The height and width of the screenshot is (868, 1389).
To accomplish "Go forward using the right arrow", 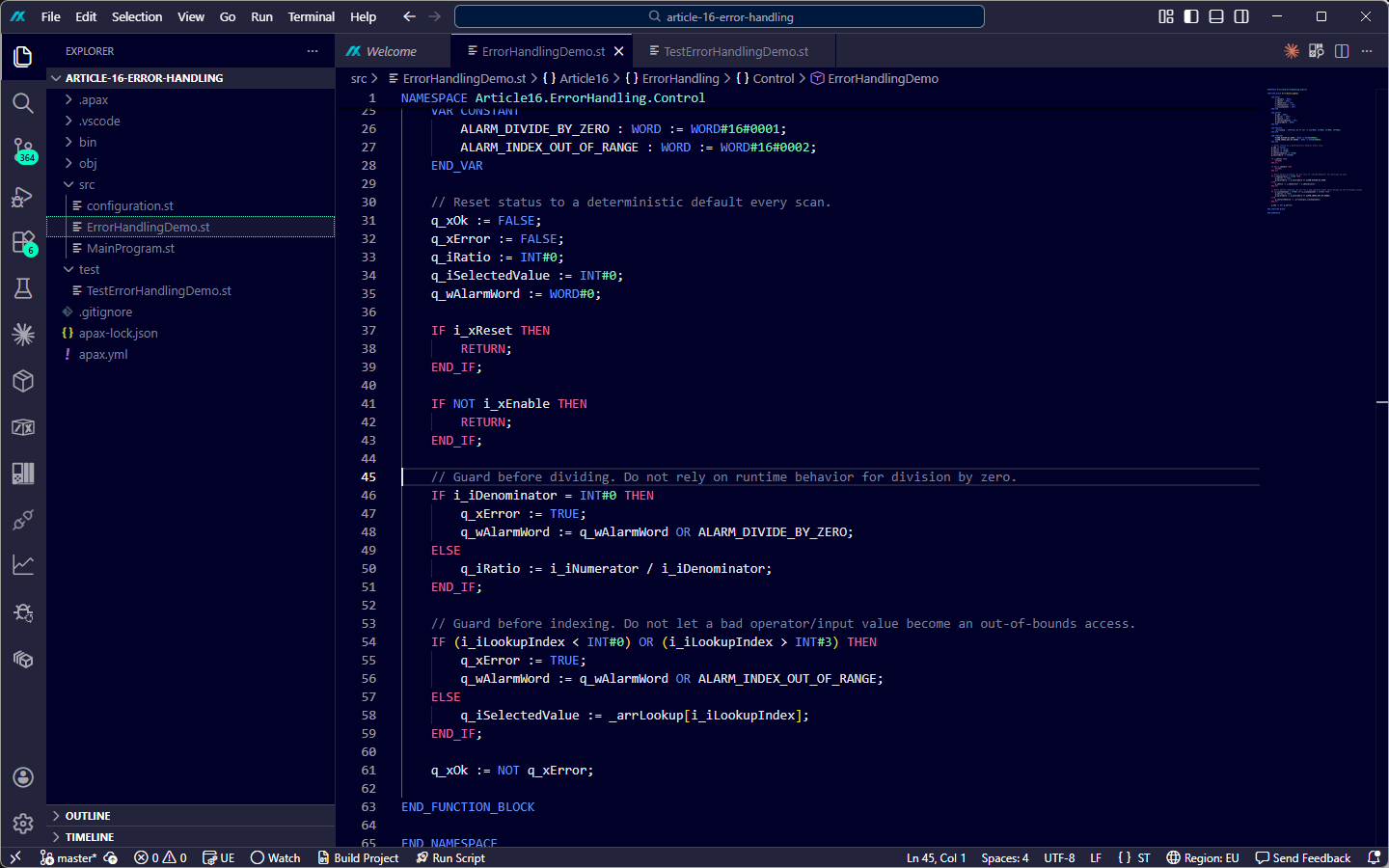I will click(434, 16).
